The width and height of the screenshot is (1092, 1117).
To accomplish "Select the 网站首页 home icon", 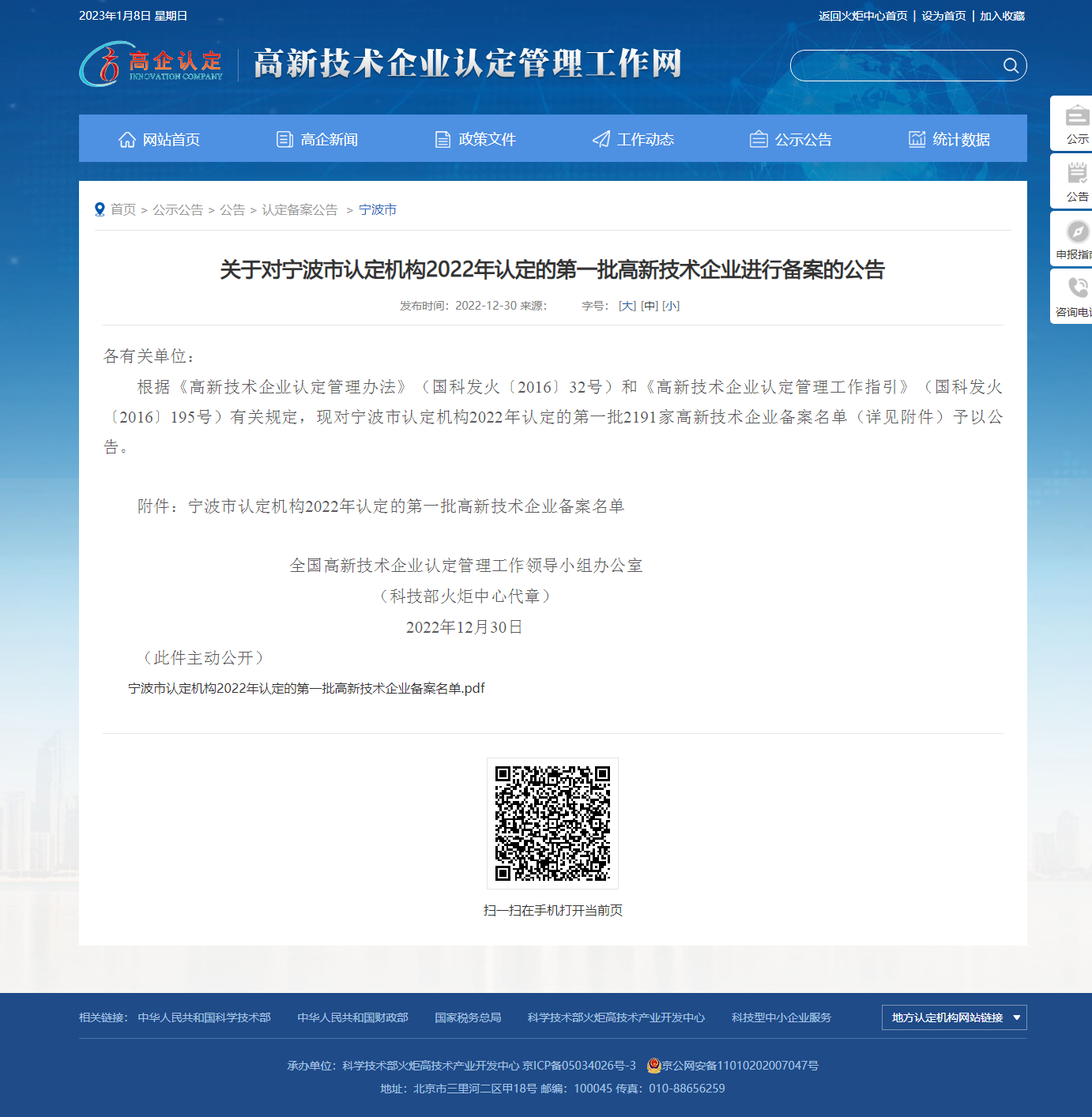I will click(127, 138).
